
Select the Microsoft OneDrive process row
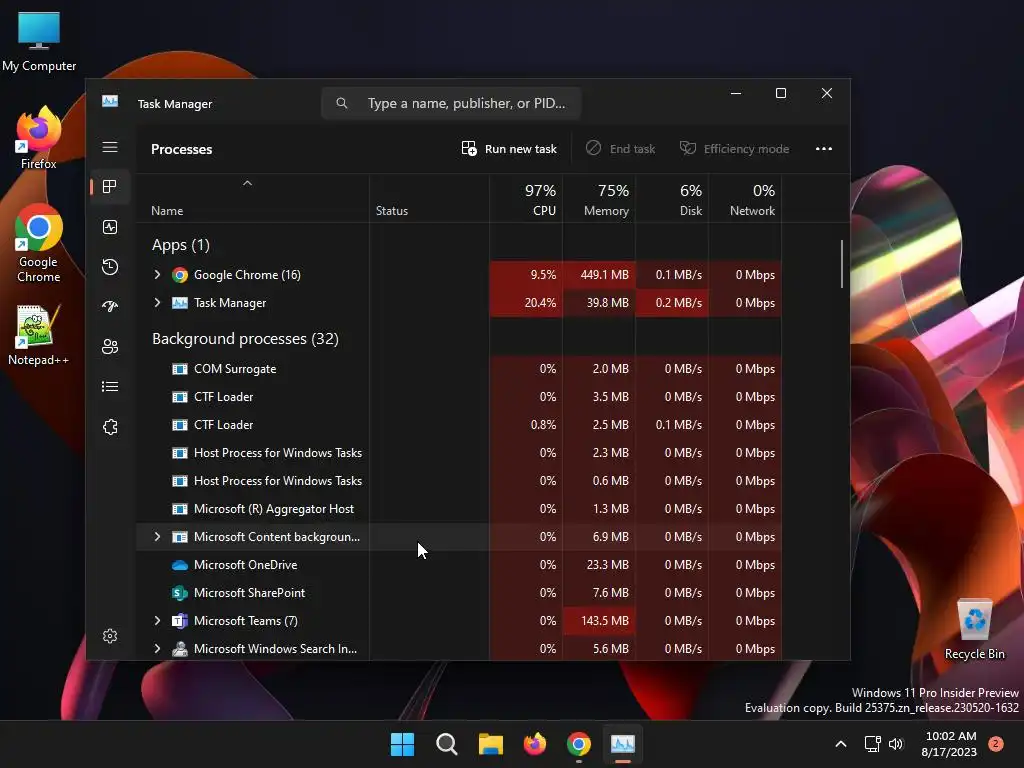point(458,565)
